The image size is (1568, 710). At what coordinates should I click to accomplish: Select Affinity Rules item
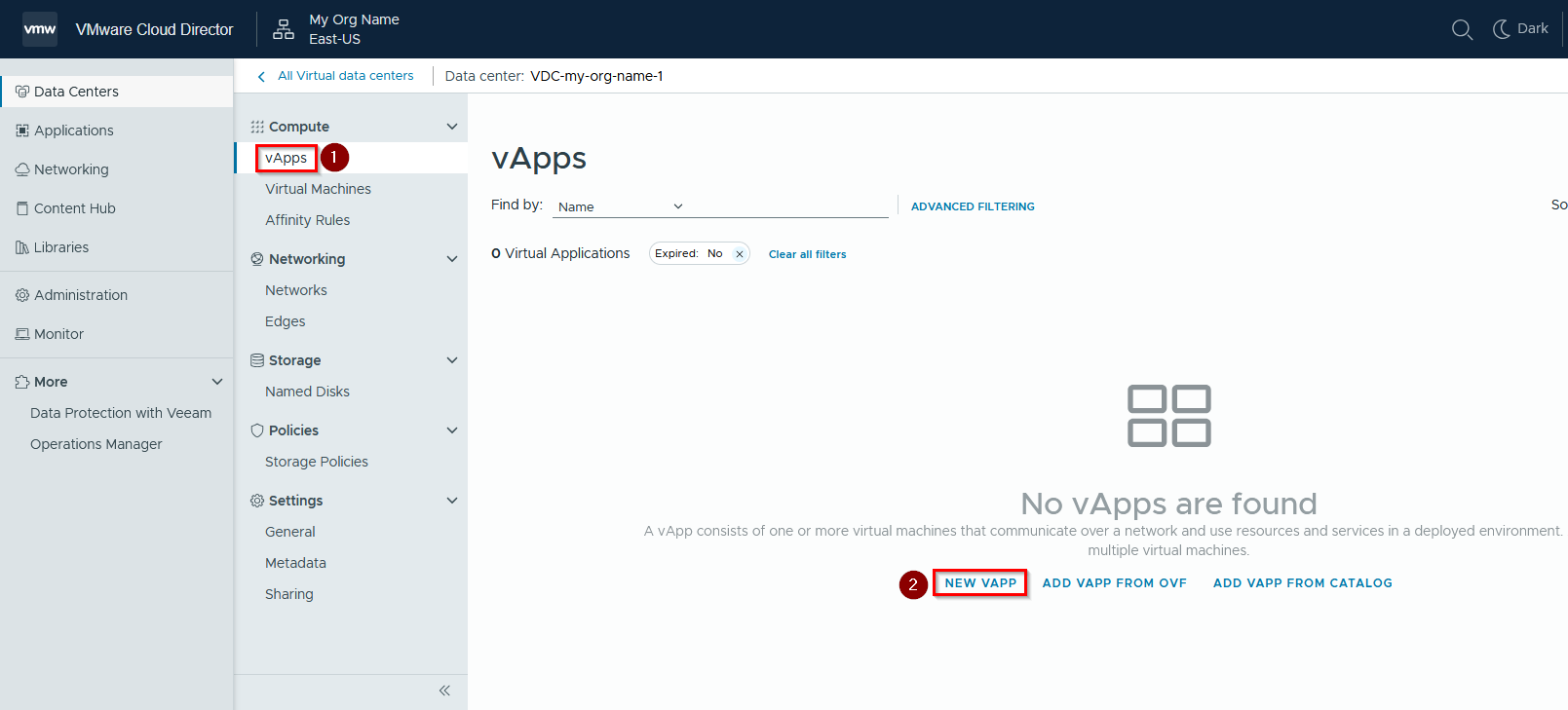(307, 220)
